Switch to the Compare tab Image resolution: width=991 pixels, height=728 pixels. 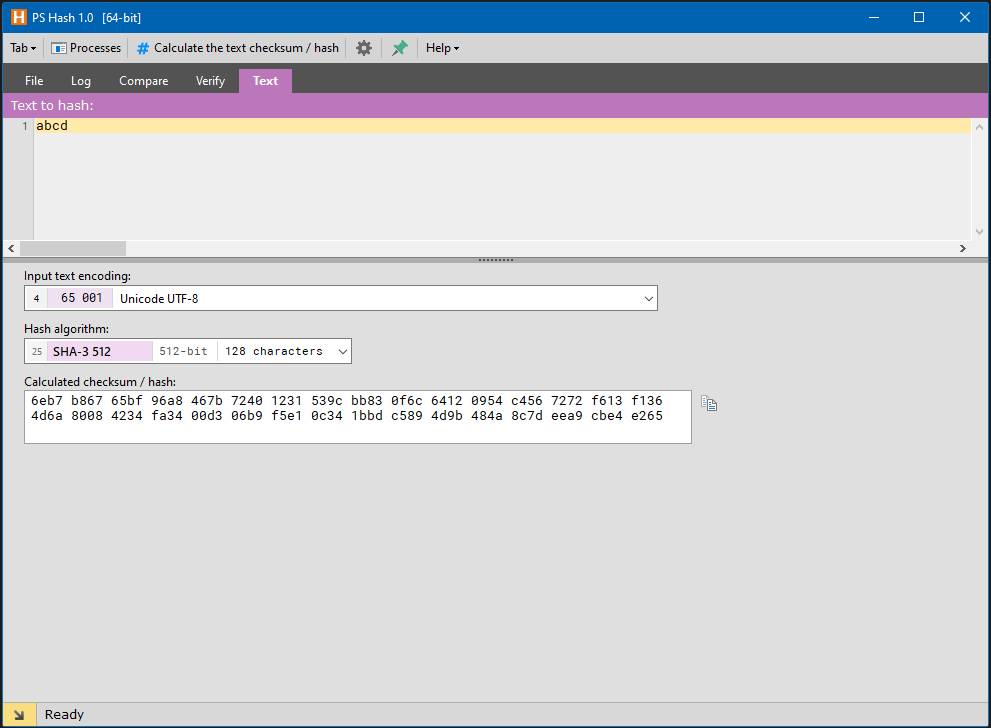pos(143,81)
